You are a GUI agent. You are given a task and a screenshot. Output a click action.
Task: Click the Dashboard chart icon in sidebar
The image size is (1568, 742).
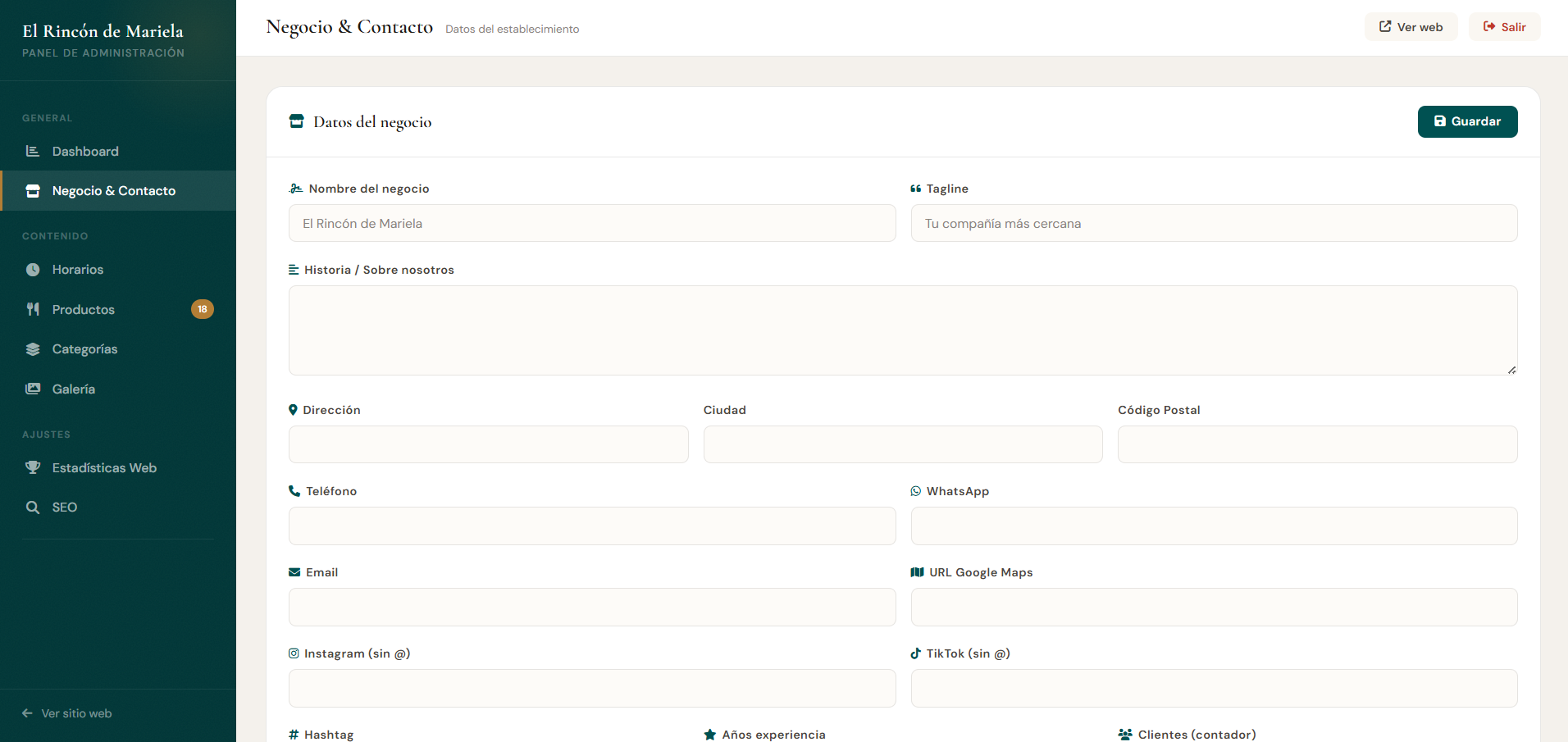(33, 151)
